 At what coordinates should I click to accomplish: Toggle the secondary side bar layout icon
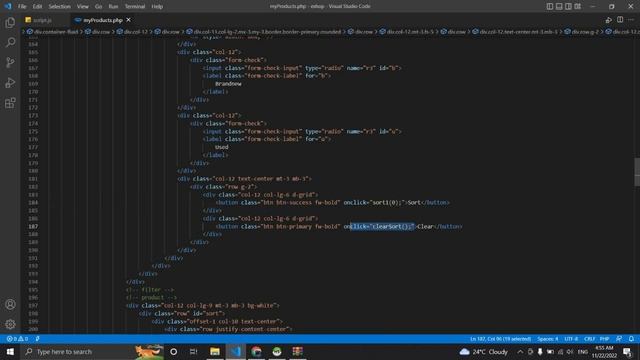click(568, 7)
